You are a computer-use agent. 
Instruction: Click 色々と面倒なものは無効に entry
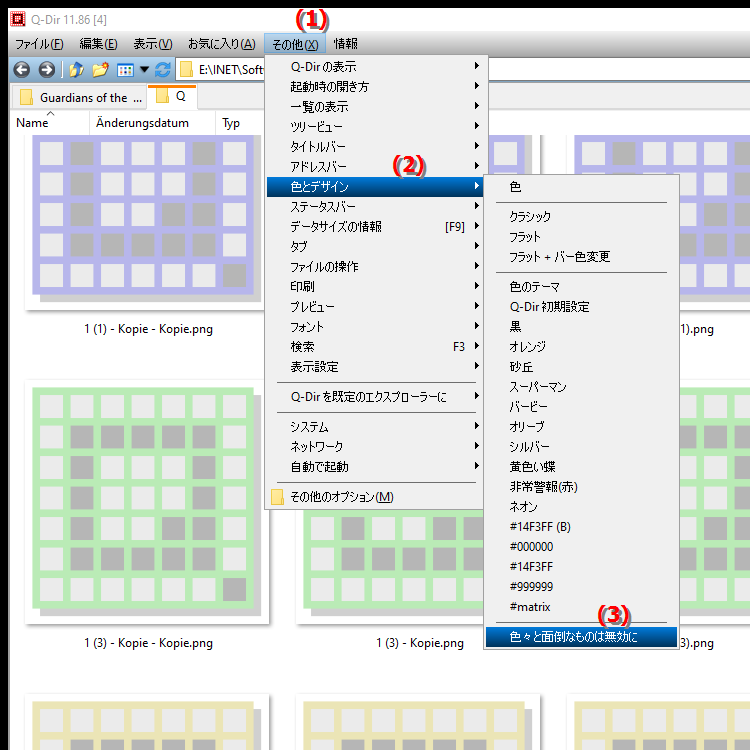pyautogui.click(x=581, y=637)
